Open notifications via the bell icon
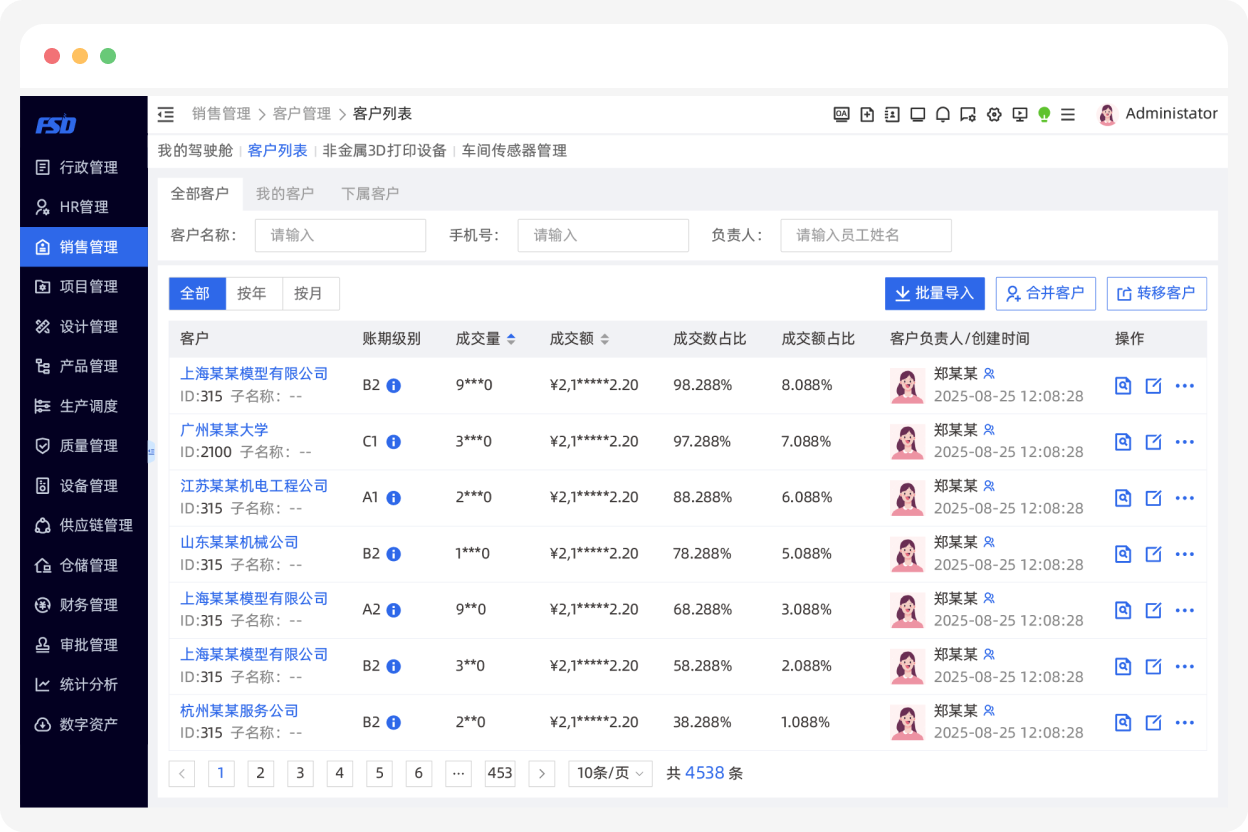Screen dimensions: 1248x832 pyautogui.click(x=942, y=114)
